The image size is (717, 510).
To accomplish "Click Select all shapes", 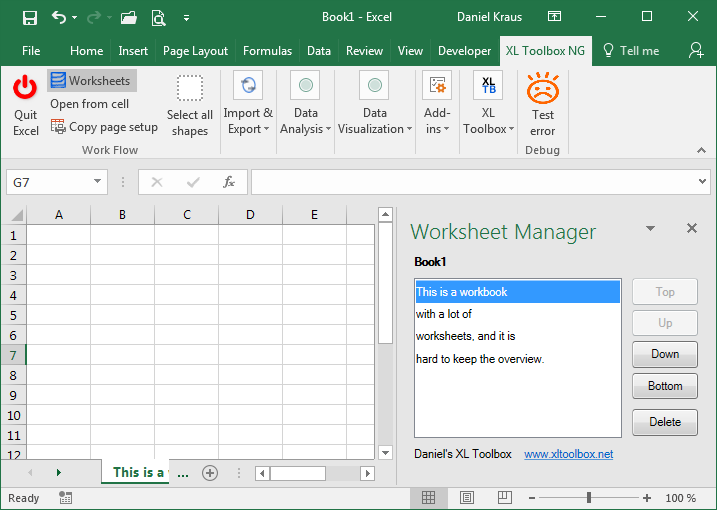I will coord(190,105).
